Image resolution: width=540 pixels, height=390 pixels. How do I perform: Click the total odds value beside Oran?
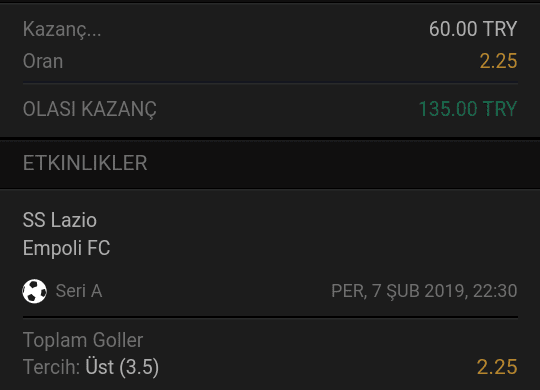(x=498, y=61)
